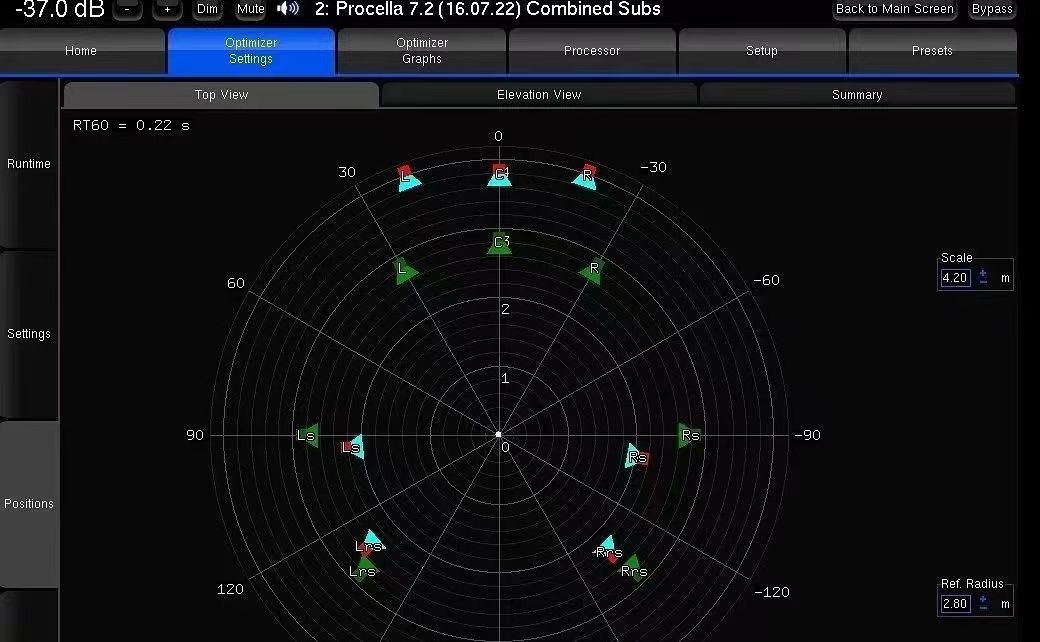Select the green C speaker marker

[499, 243]
